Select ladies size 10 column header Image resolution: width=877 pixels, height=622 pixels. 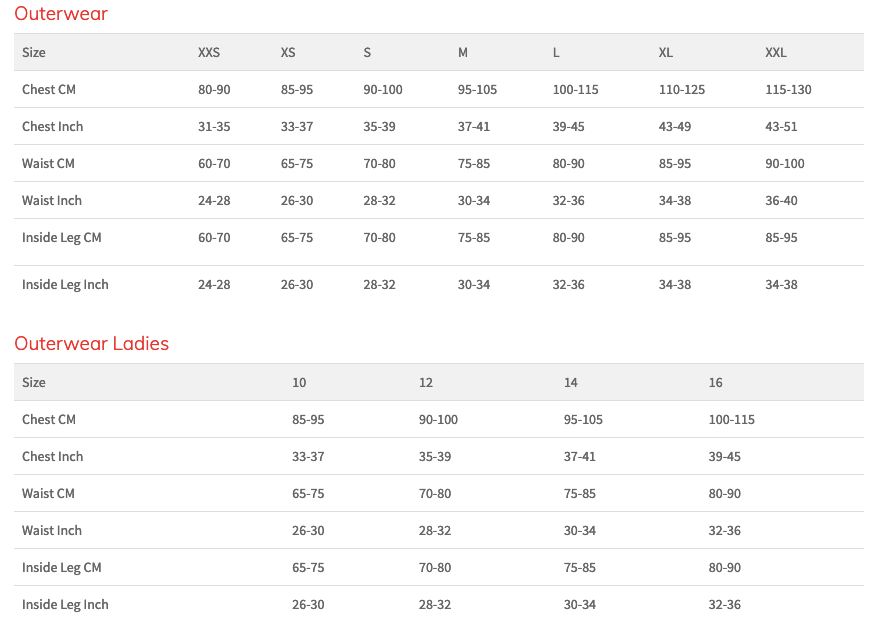click(299, 383)
